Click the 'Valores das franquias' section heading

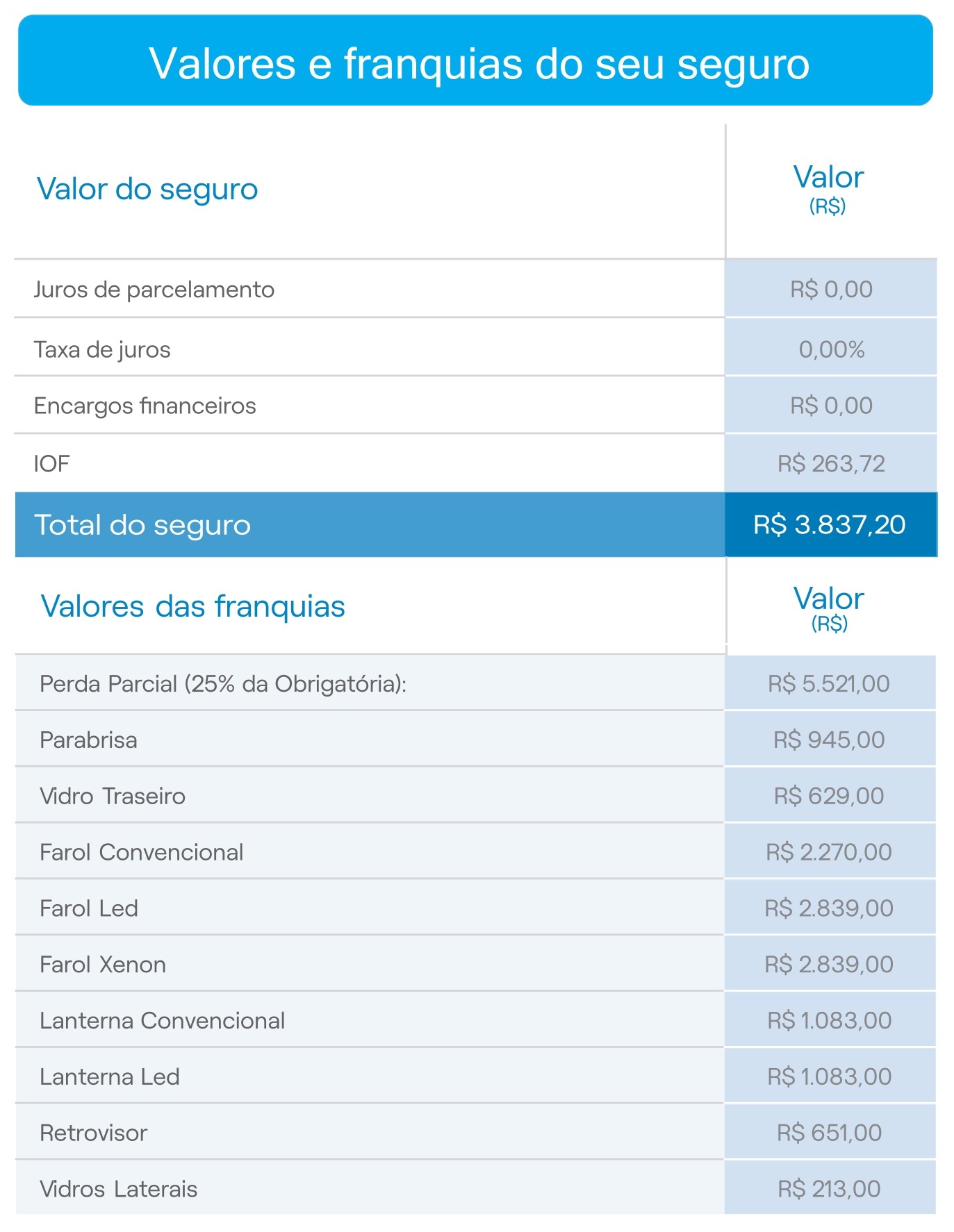[192, 606]
